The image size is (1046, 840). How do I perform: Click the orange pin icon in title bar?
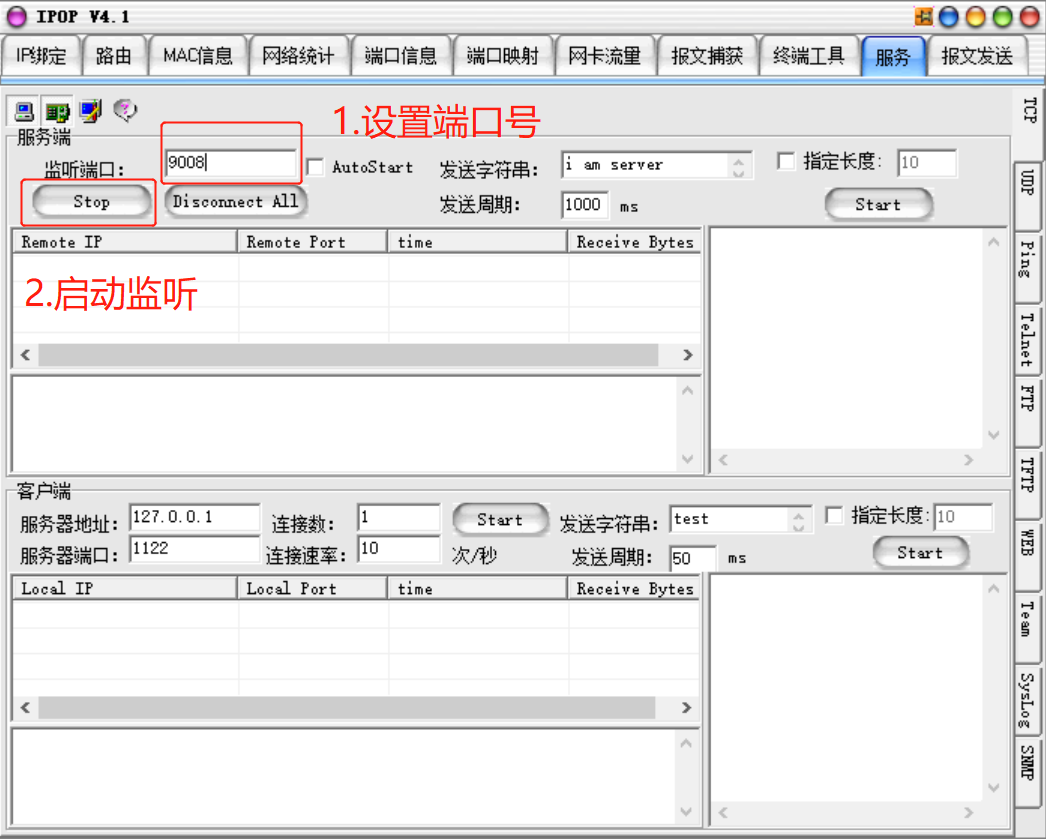923,17
